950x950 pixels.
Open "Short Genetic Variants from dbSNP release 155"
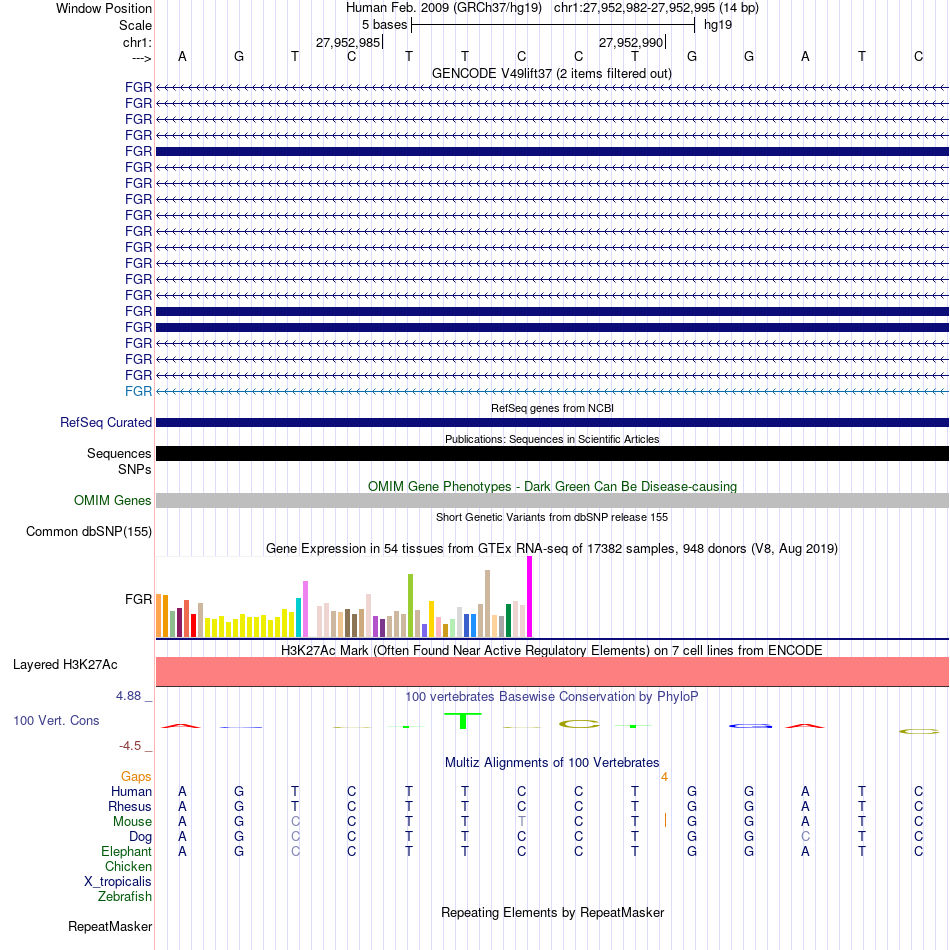click(x=552, y=517)
